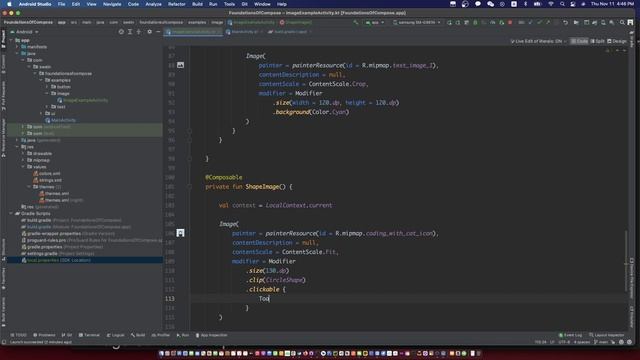Open the Event Log
The height and width of the screenshot is (360, 640).
(570, 335)
